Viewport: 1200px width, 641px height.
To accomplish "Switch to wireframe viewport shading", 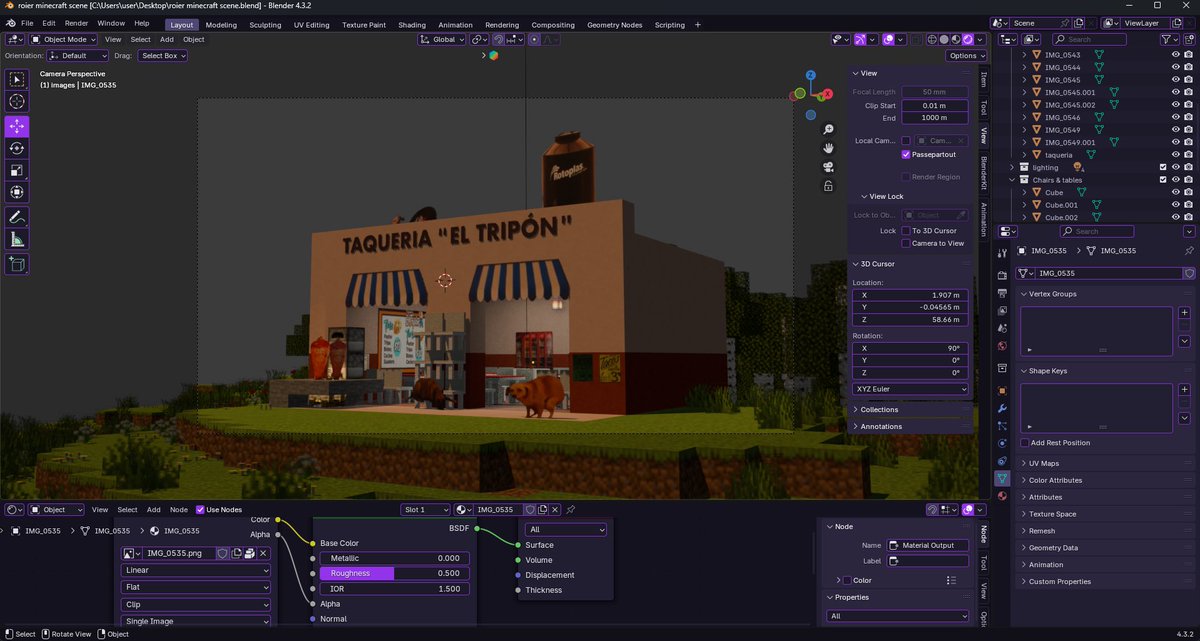I will pos(932,39).
